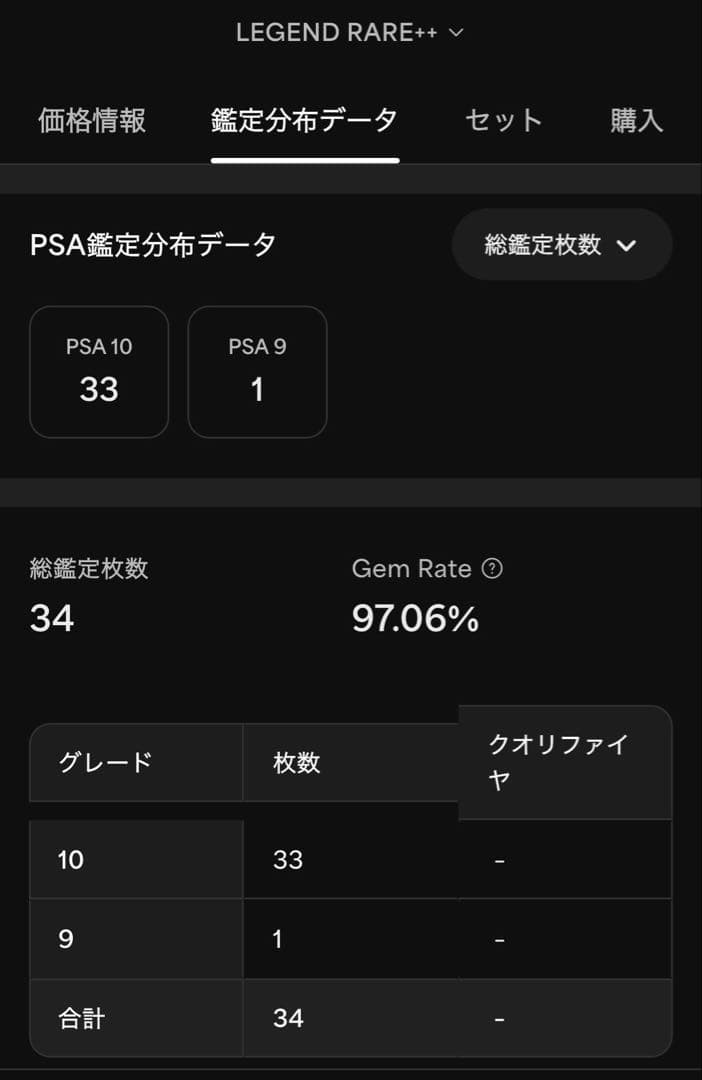Open the LEGEND RARE++ rarity selector

point(350,31)
